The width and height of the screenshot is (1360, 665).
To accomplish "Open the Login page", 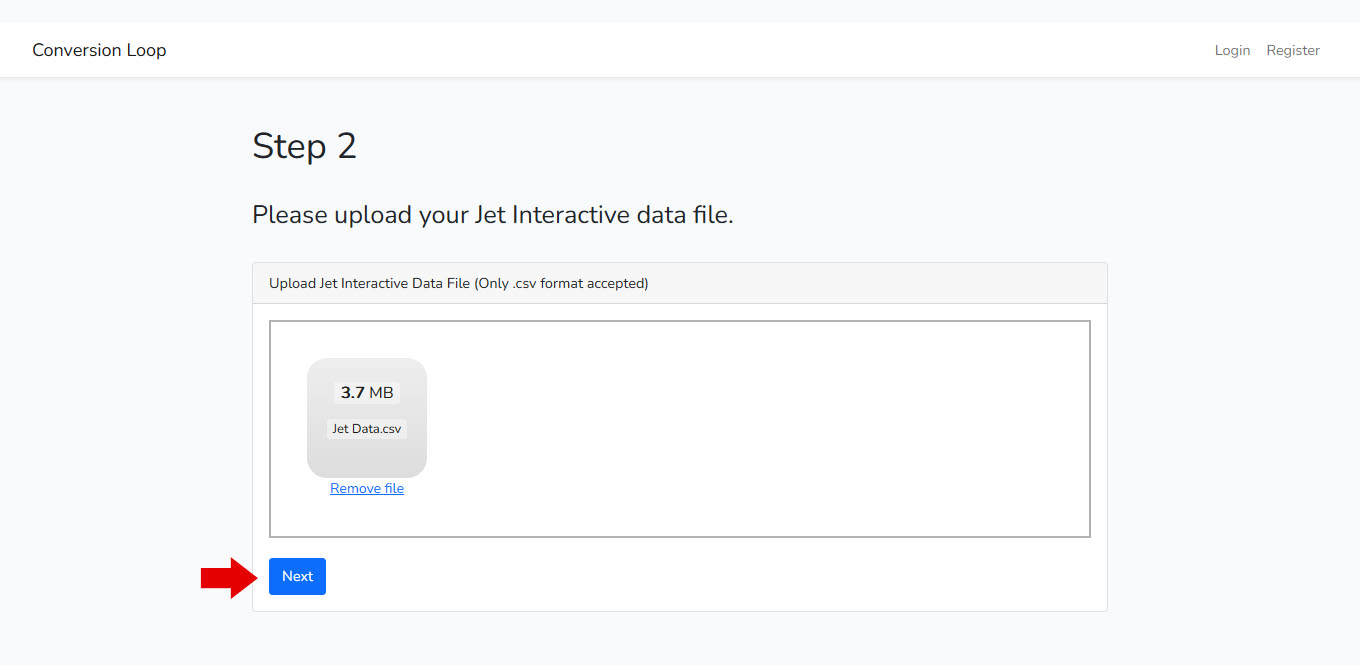I will click(x=1232, y=50).
